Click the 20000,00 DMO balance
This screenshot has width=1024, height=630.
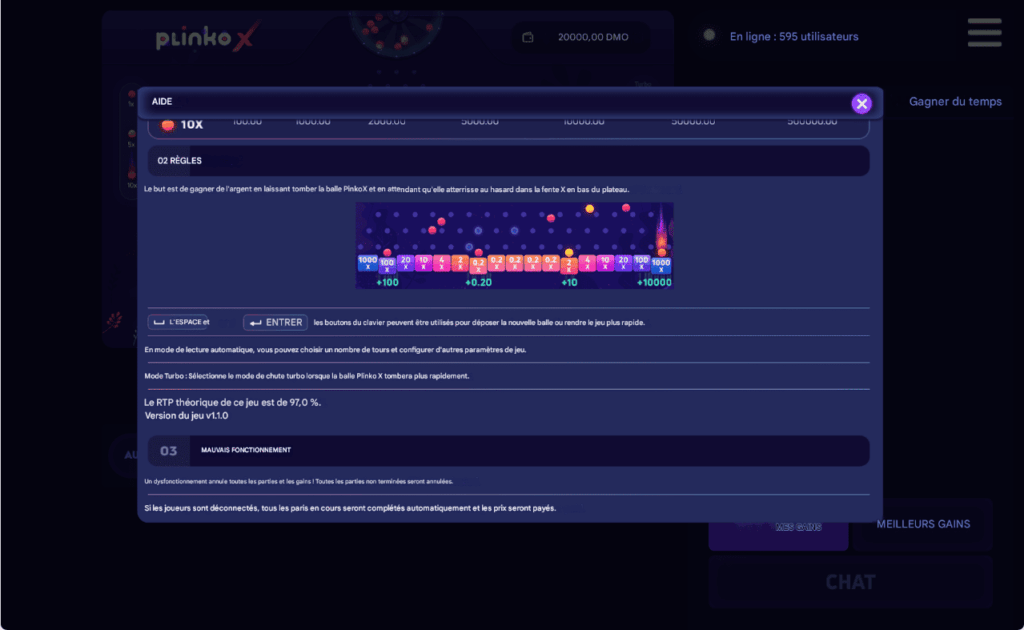(x=593, y=37)
